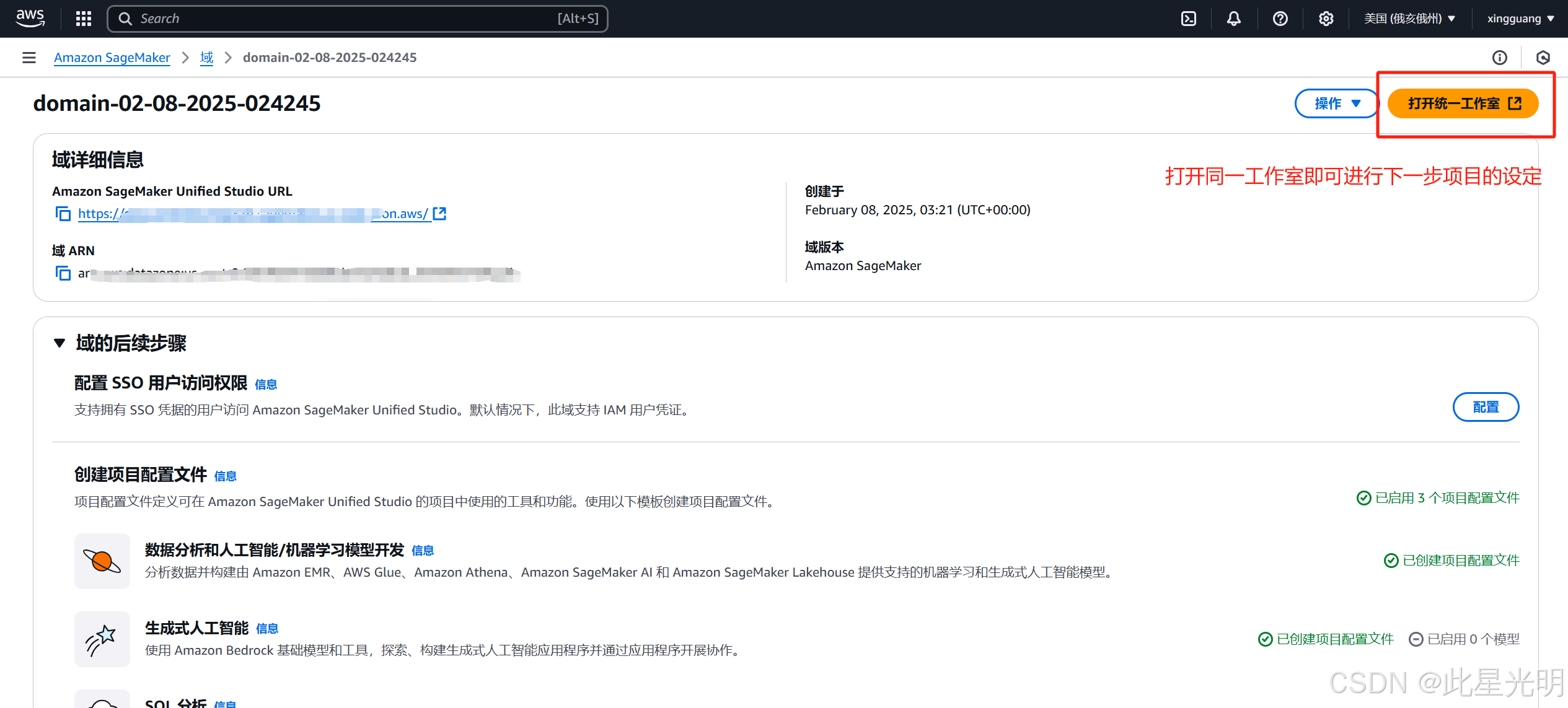This screenshot has width=1568, height=708.
Task: Open the xingguang account menu
Action: click(1520, 19)
